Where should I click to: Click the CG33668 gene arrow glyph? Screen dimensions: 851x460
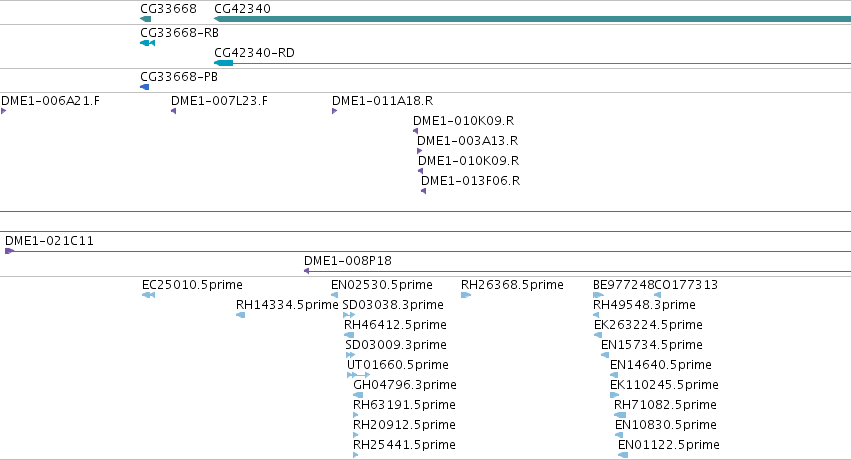coord(145,19)
